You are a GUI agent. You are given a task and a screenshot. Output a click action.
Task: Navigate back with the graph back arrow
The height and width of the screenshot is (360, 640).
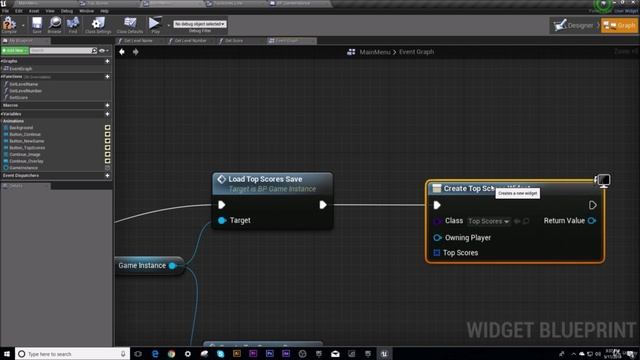pos(122,52)
